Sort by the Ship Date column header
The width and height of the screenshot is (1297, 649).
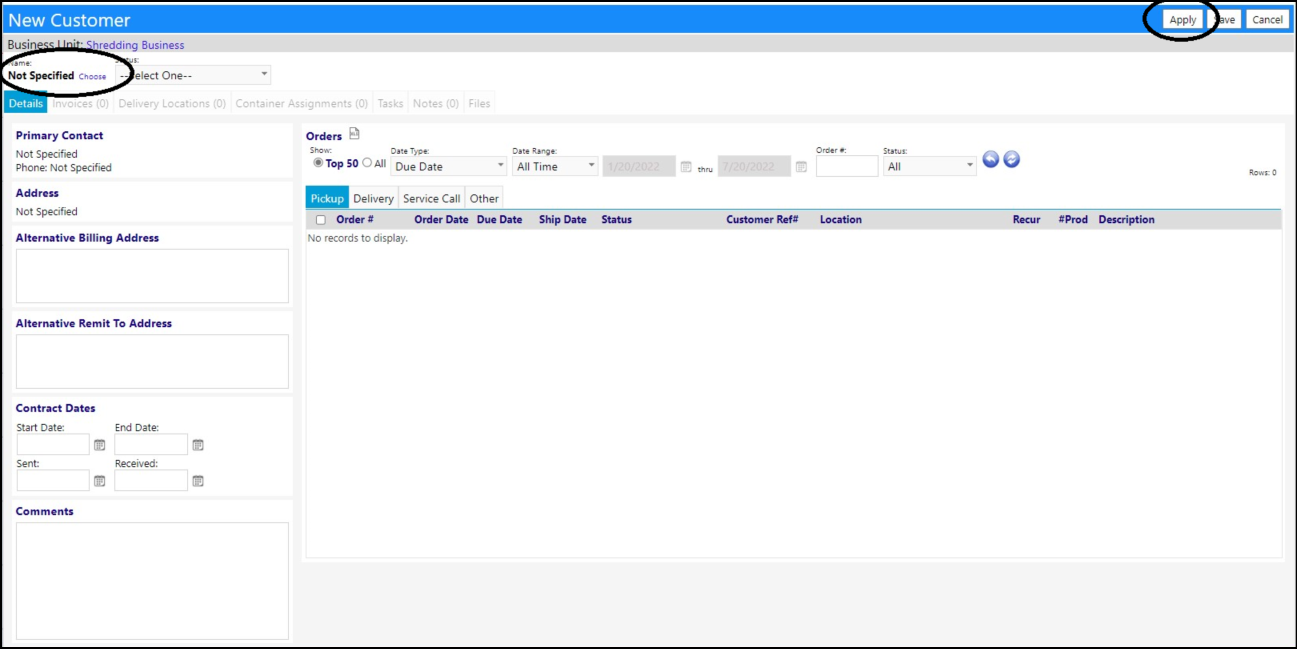562,220
